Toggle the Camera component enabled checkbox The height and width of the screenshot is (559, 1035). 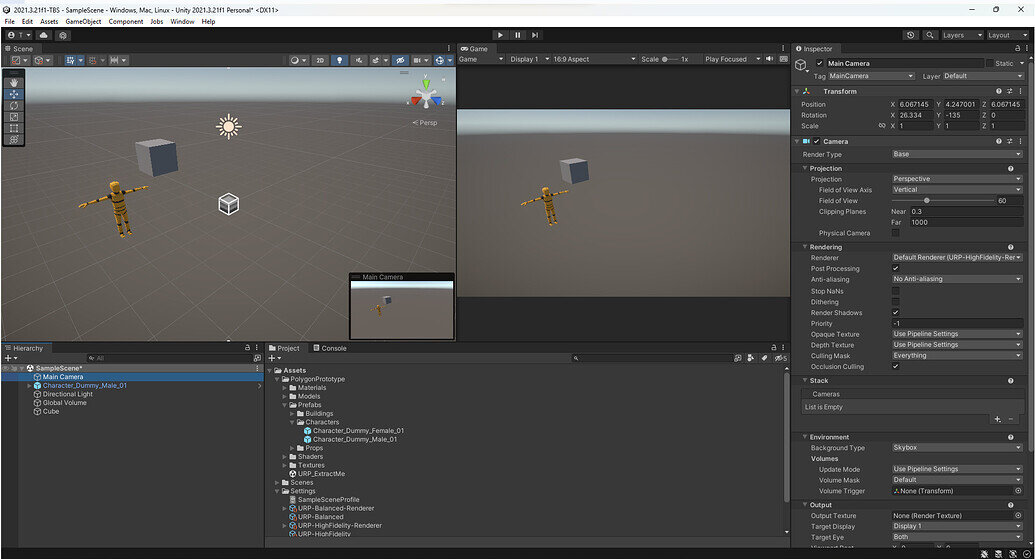coord(816,141)
